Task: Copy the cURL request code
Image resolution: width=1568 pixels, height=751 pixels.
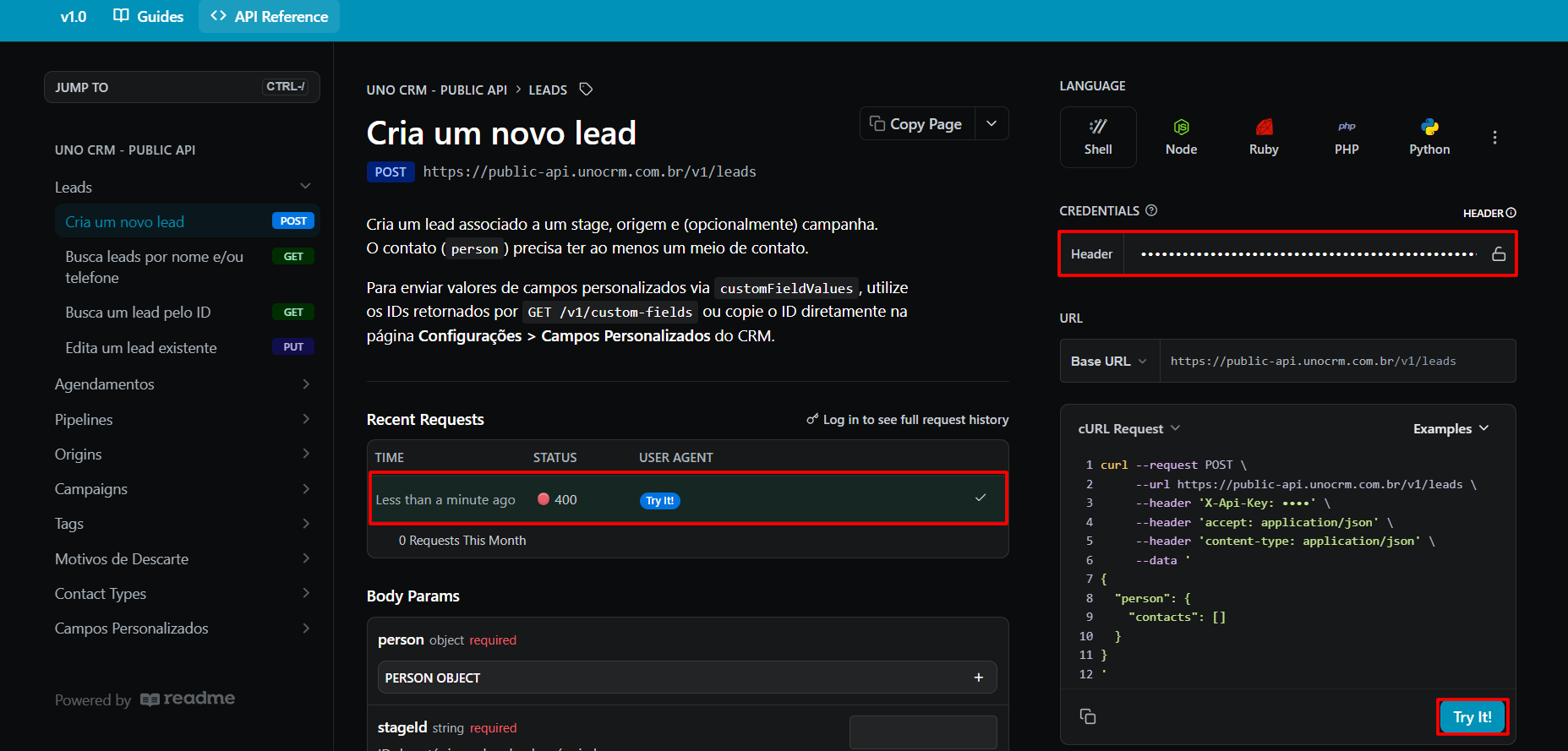Action: (x=1088, y=716)
